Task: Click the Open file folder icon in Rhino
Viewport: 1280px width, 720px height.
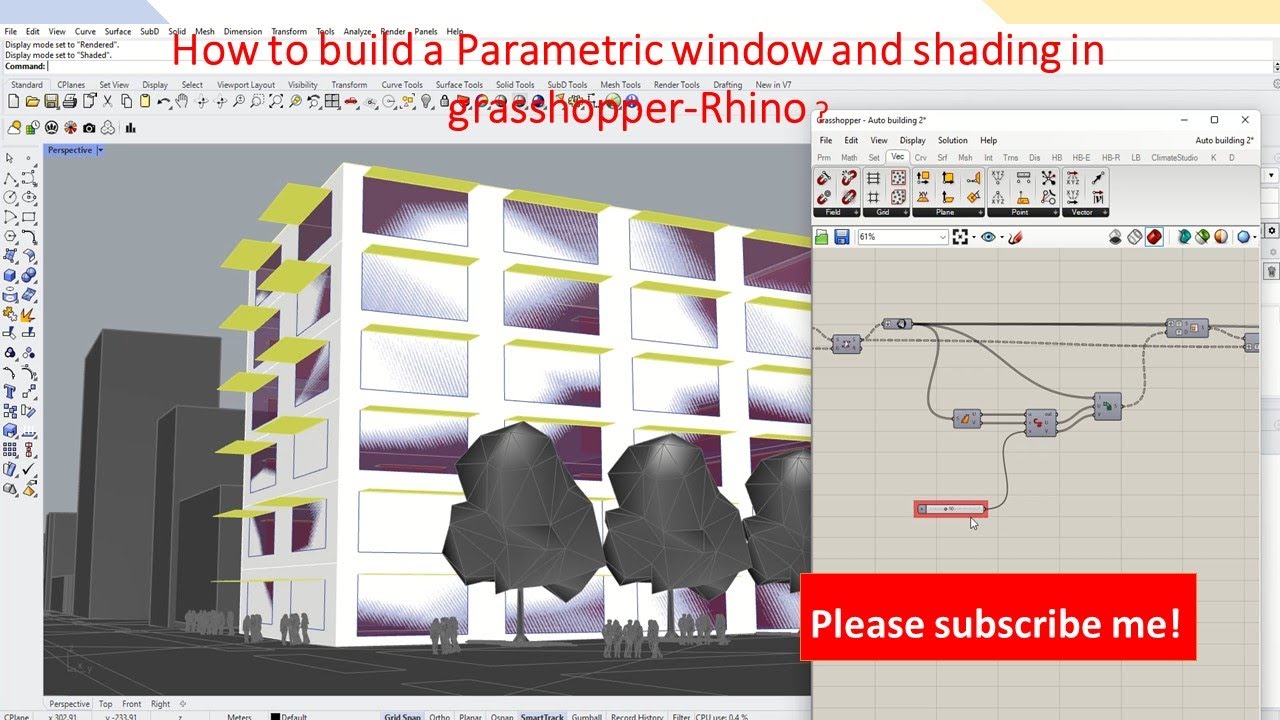Action: tap(33, 101)
